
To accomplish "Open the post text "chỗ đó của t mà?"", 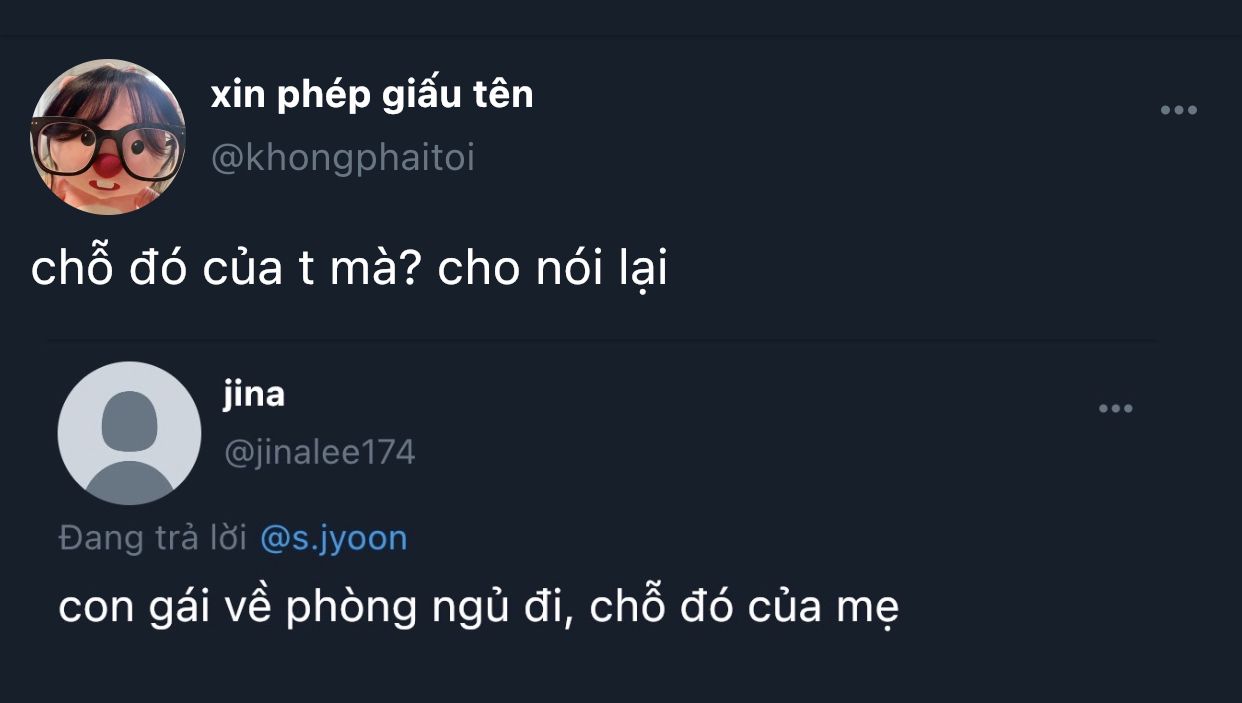I will 226,270.
